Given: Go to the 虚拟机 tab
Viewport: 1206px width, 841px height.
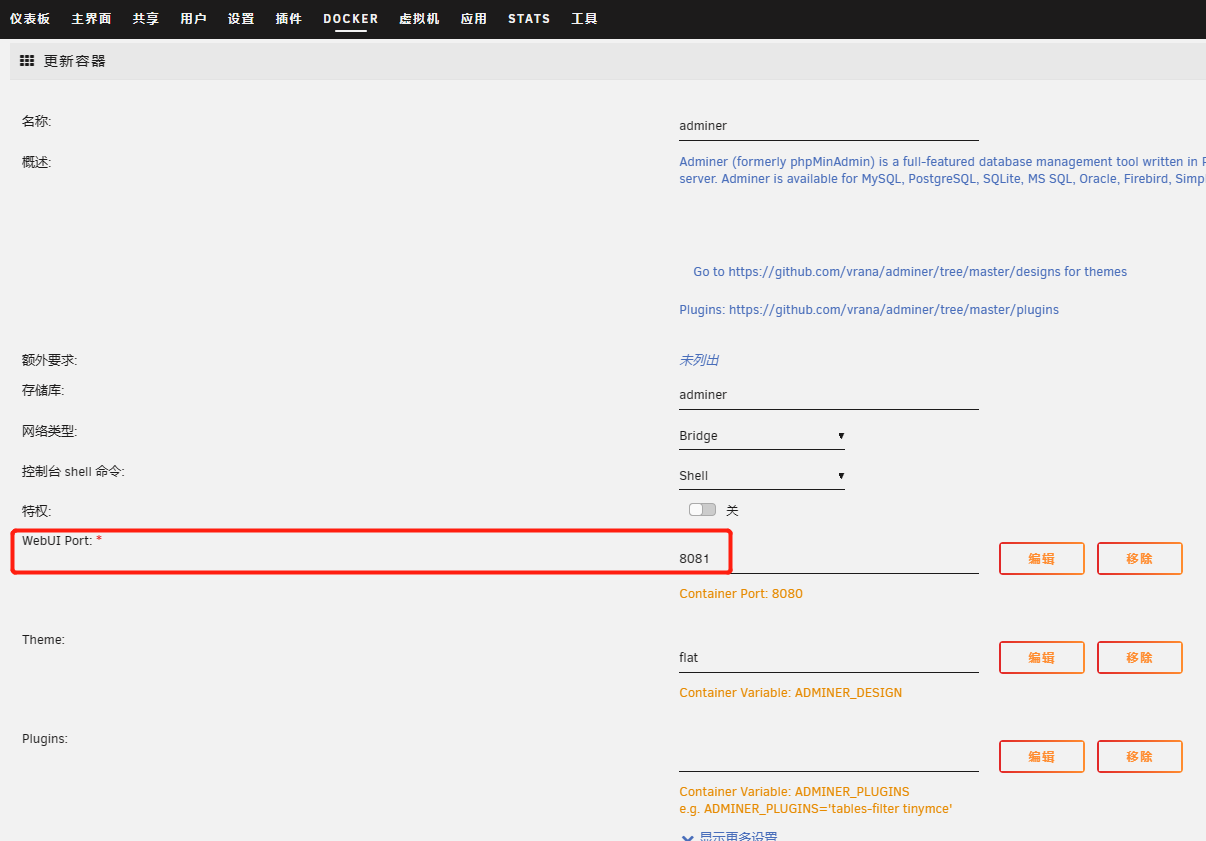Looking at the screenshot, I should click(x=419, y=19).
